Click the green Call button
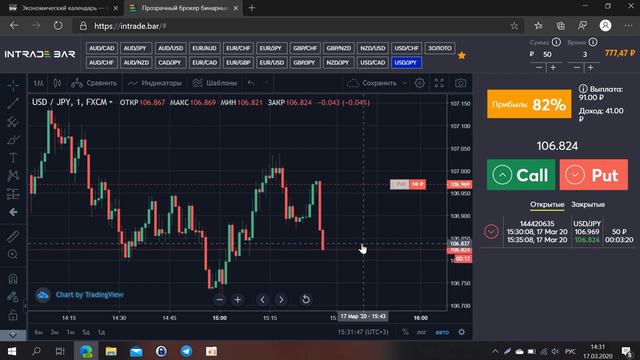This screenshot has width=640, height=360. pyautogui.click(x=521, y=175)
